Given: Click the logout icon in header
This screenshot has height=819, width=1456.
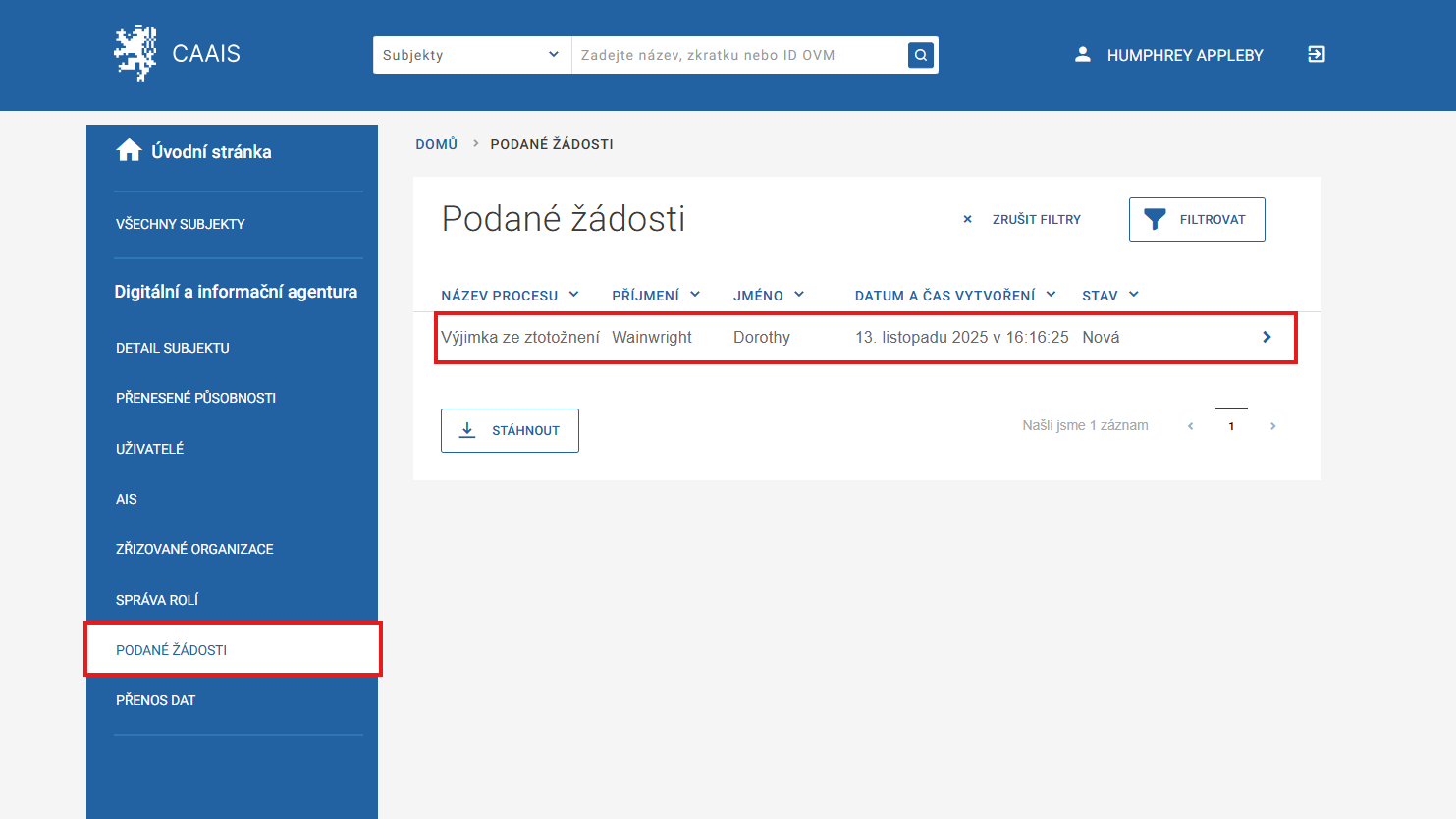Looking at the screenshot, I should click(x=1317, y=55).
